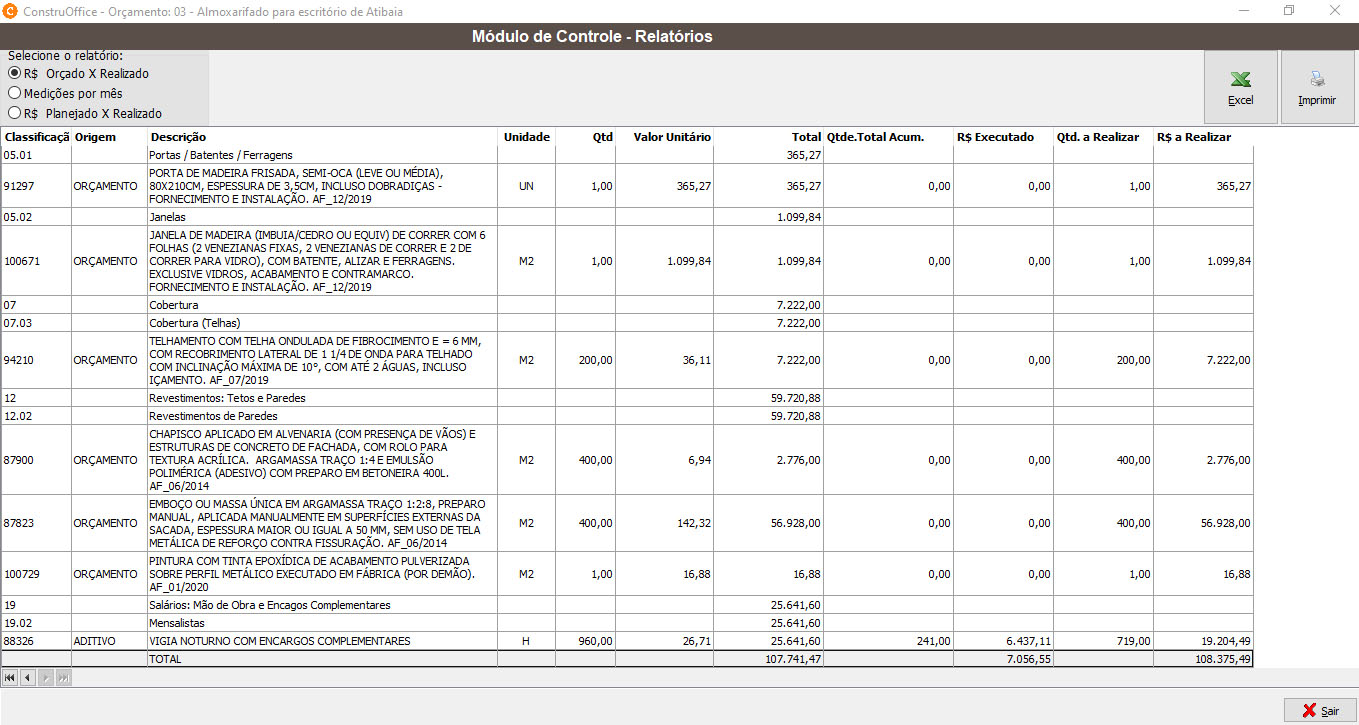
Task: Select the row with code 87823
Action: 627,523
